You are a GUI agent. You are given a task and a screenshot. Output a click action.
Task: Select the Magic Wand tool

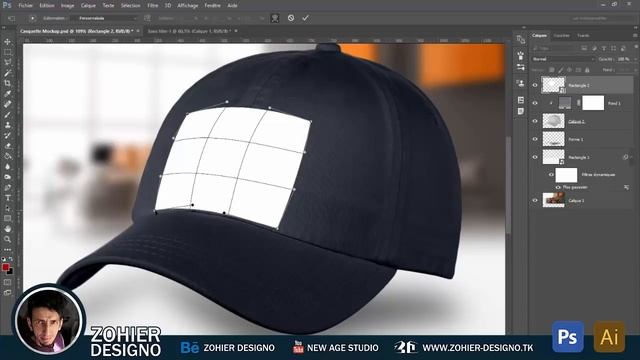pos(7,73)
